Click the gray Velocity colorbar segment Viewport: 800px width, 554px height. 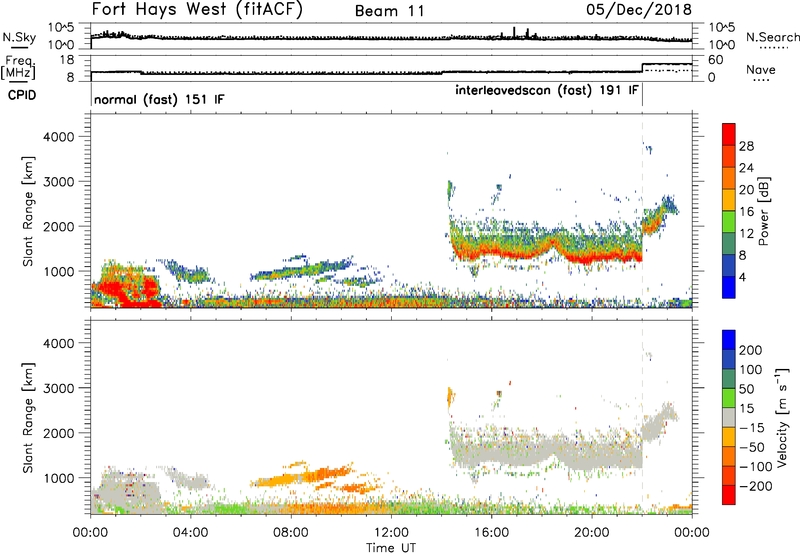pyautogui.click(x=729, y=417)
